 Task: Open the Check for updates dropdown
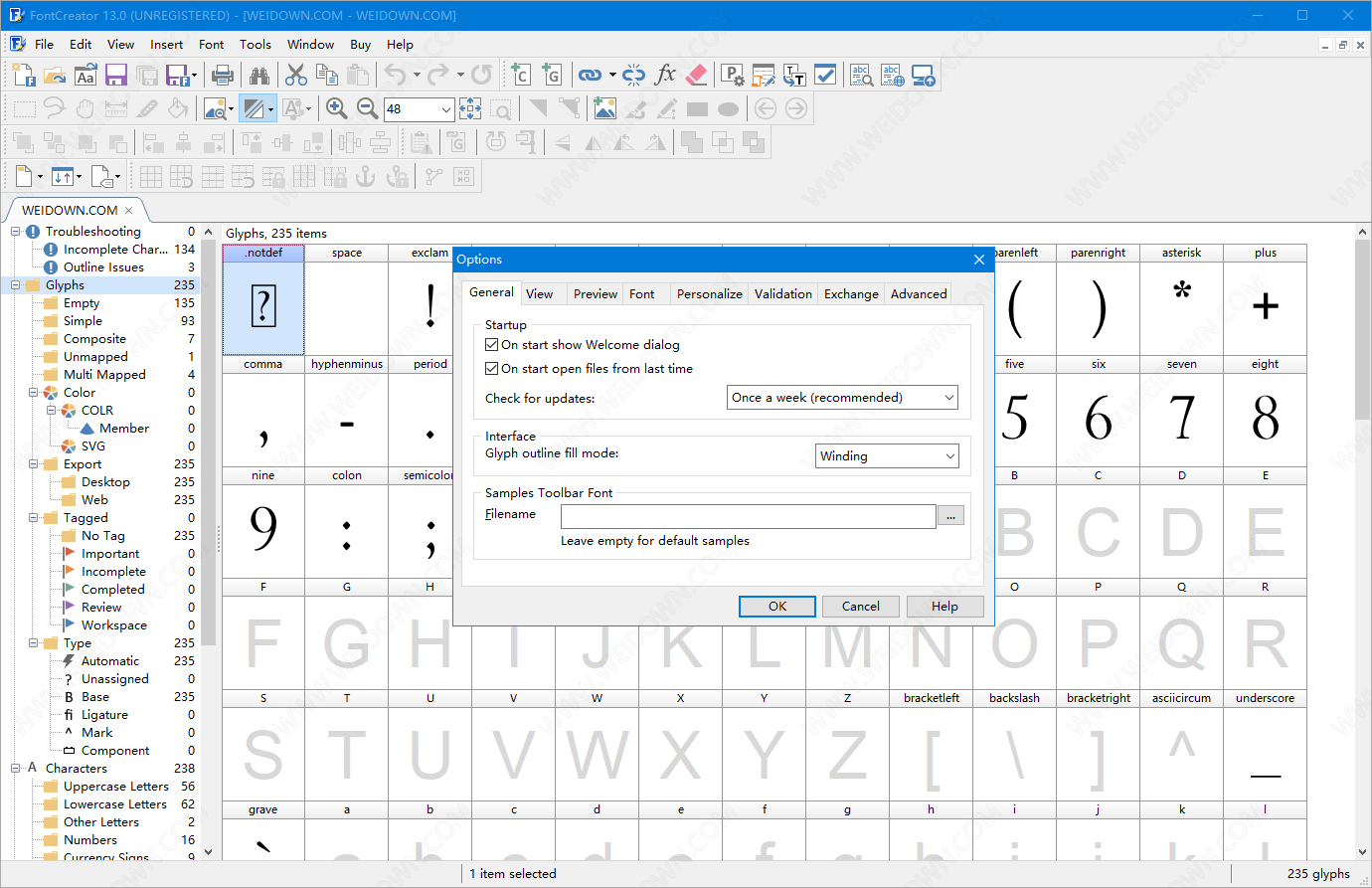point(842,398)
